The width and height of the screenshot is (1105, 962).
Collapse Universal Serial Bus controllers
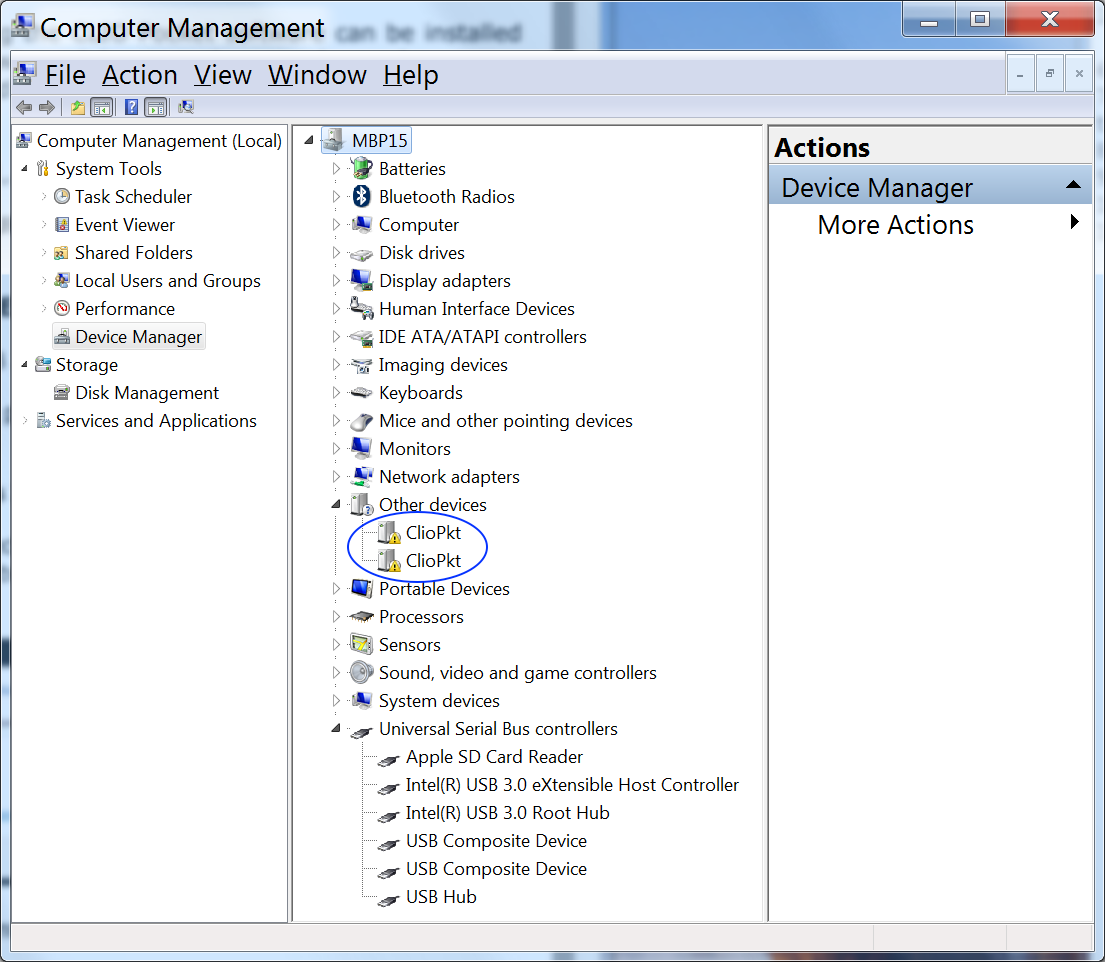pyautogui.click(x=336, y=728)
